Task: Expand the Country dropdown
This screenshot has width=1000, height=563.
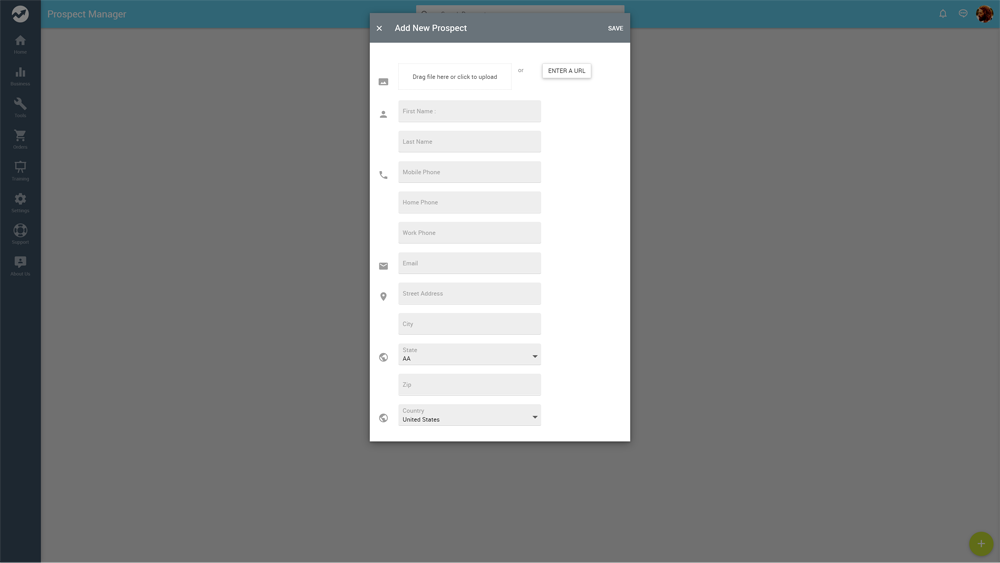Action: pyautogui.click(x=469, y=415)
